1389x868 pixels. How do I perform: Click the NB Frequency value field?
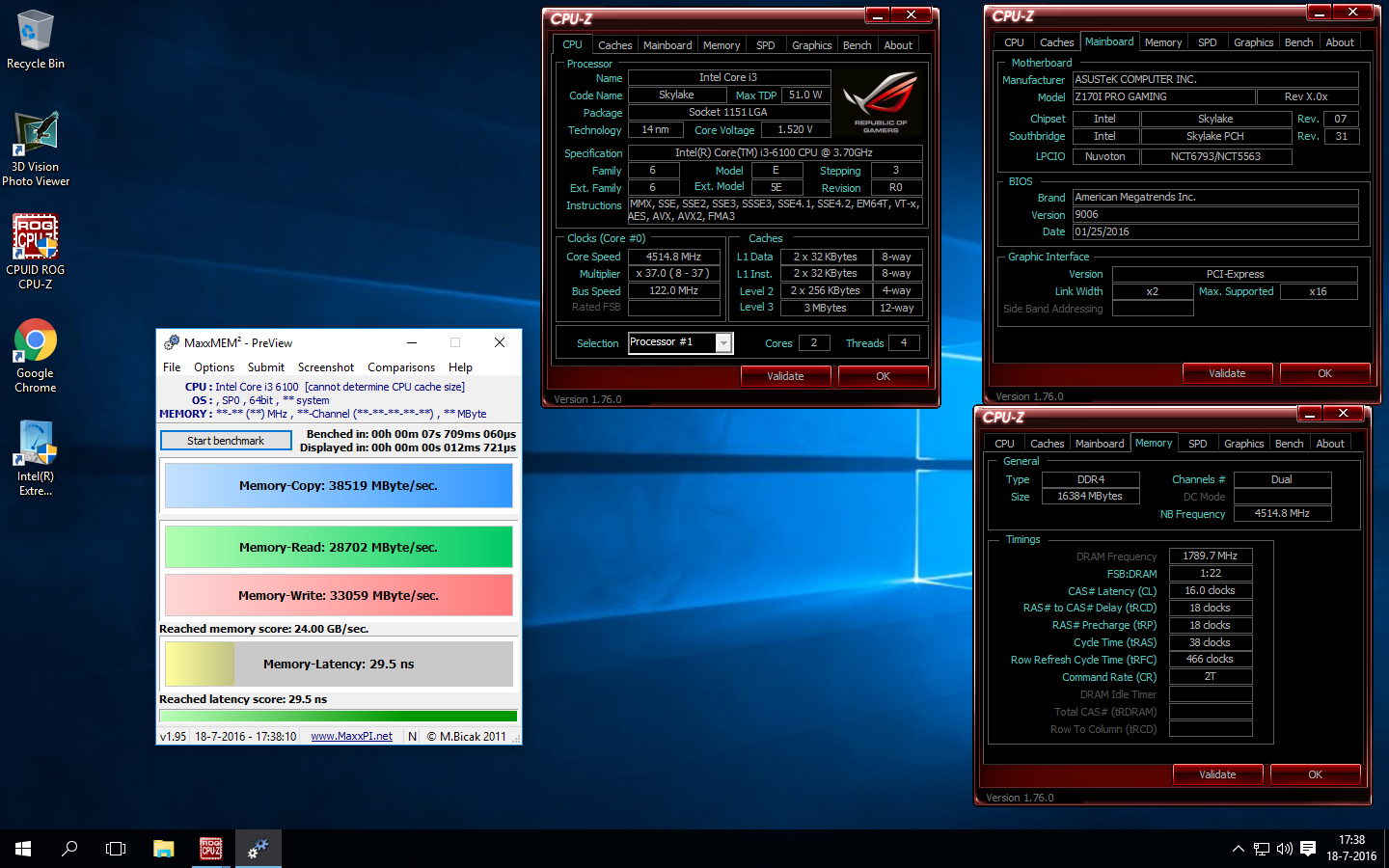point(1282,514)
